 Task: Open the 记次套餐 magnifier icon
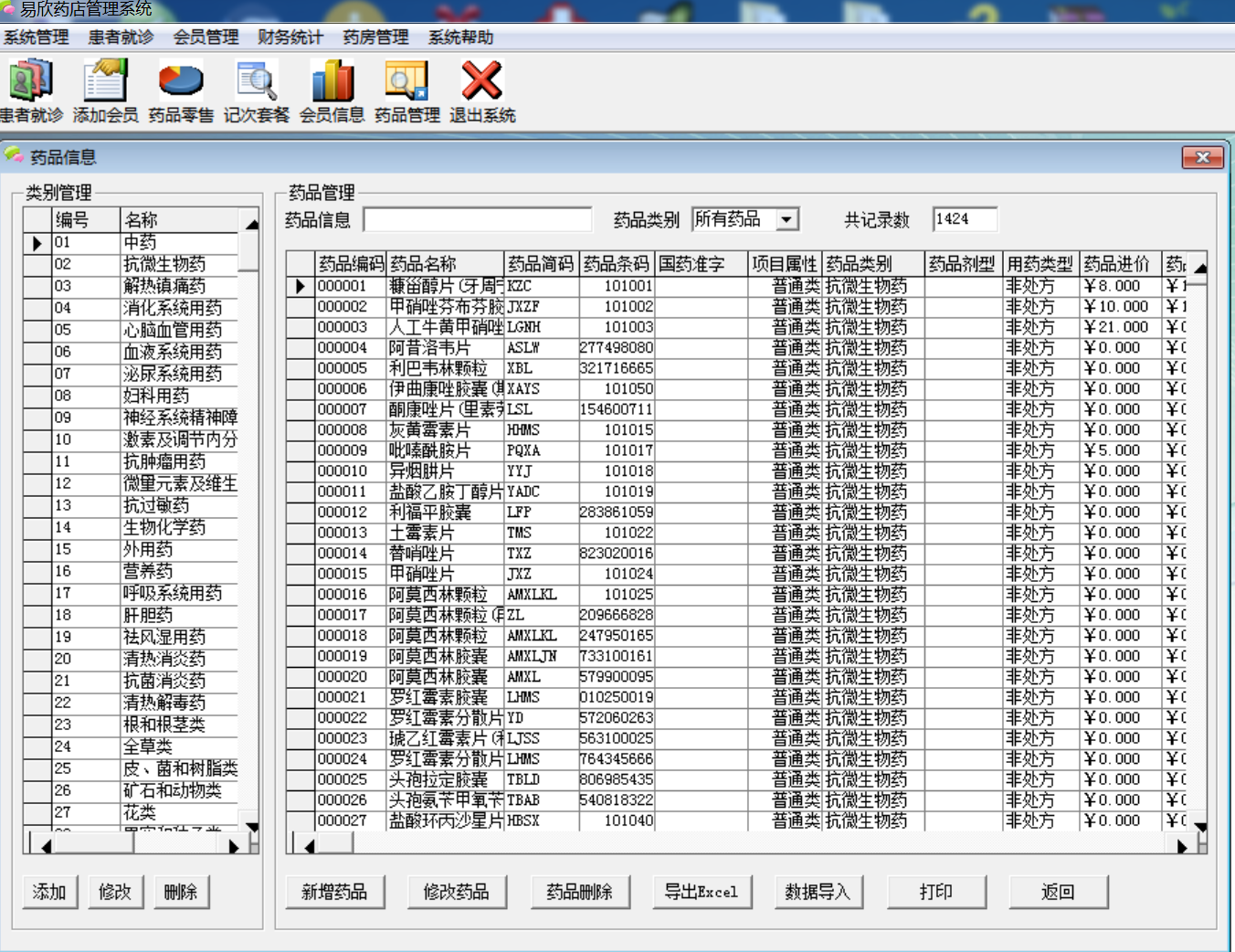257,81
